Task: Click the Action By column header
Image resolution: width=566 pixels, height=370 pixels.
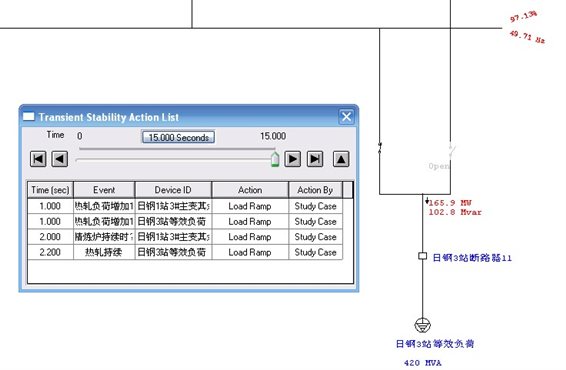Action: point(315,190)
